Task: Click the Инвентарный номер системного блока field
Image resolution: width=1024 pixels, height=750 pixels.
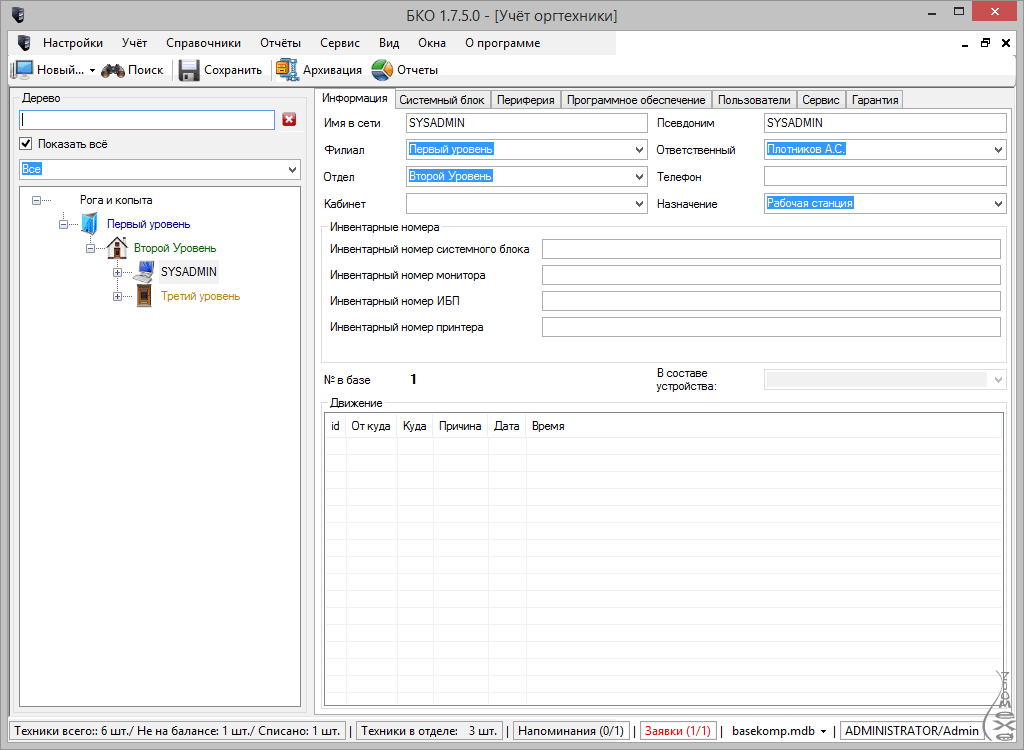Action: tap(771, 249)
